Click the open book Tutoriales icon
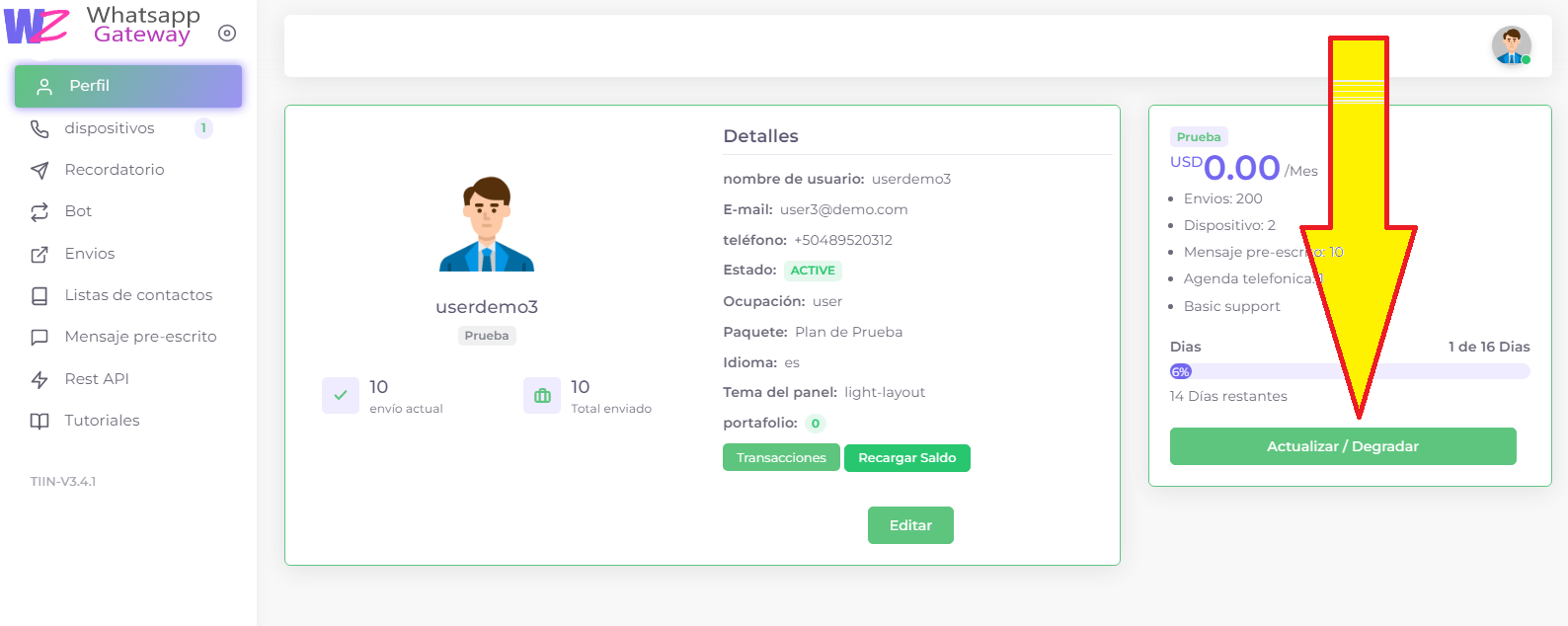The height and width of the screenshot is (626, 1568). (x=39, y=422)
